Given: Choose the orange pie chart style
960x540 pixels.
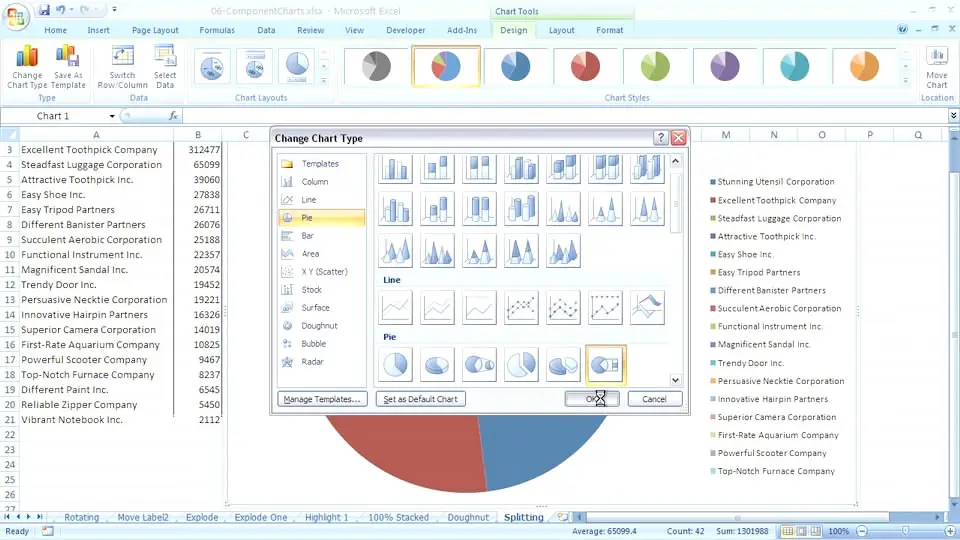Looking at the screenshot, I should [x=864, y=66].
